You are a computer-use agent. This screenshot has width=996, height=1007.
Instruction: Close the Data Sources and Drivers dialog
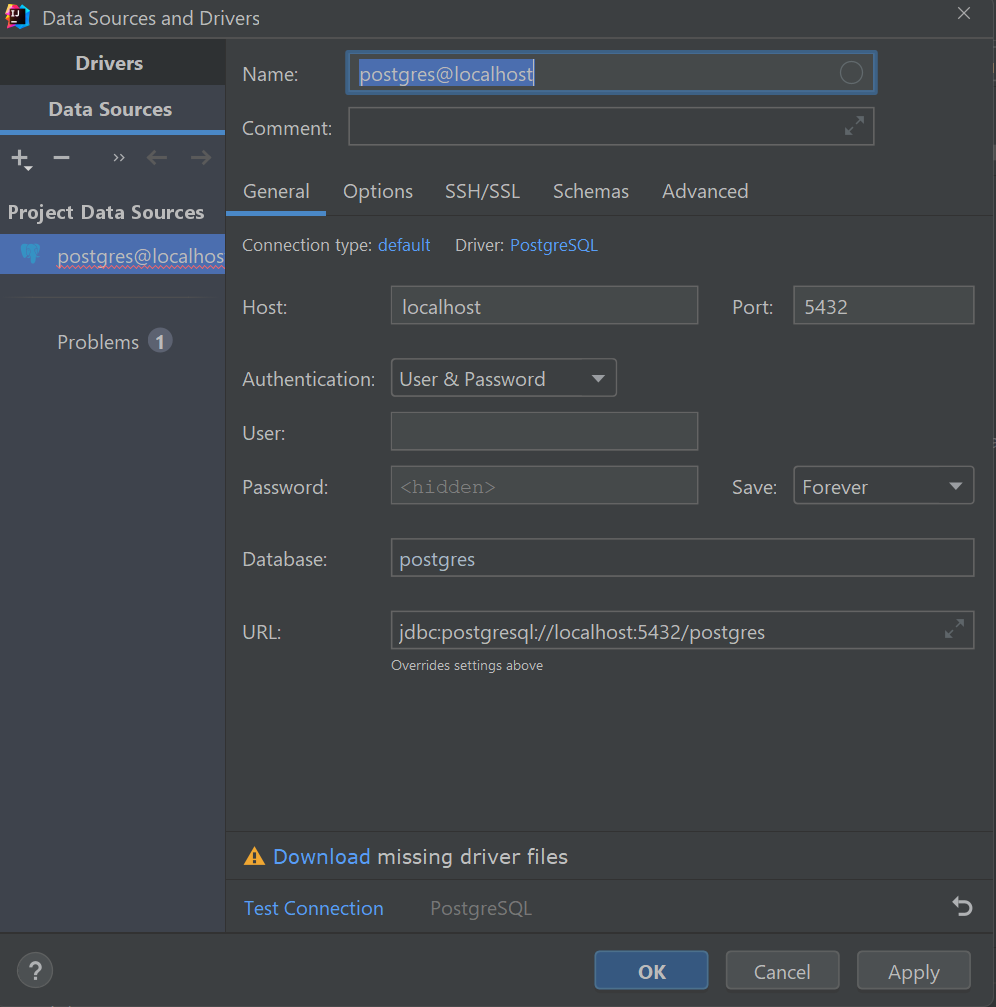[963, 13]
